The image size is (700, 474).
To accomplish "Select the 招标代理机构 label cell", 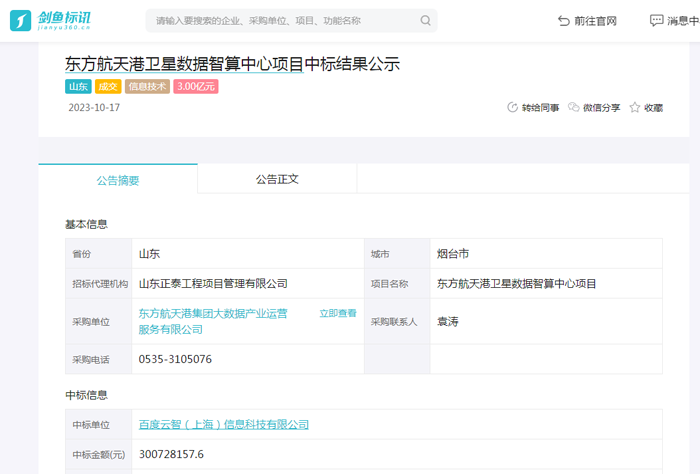I will click(99, 283).
